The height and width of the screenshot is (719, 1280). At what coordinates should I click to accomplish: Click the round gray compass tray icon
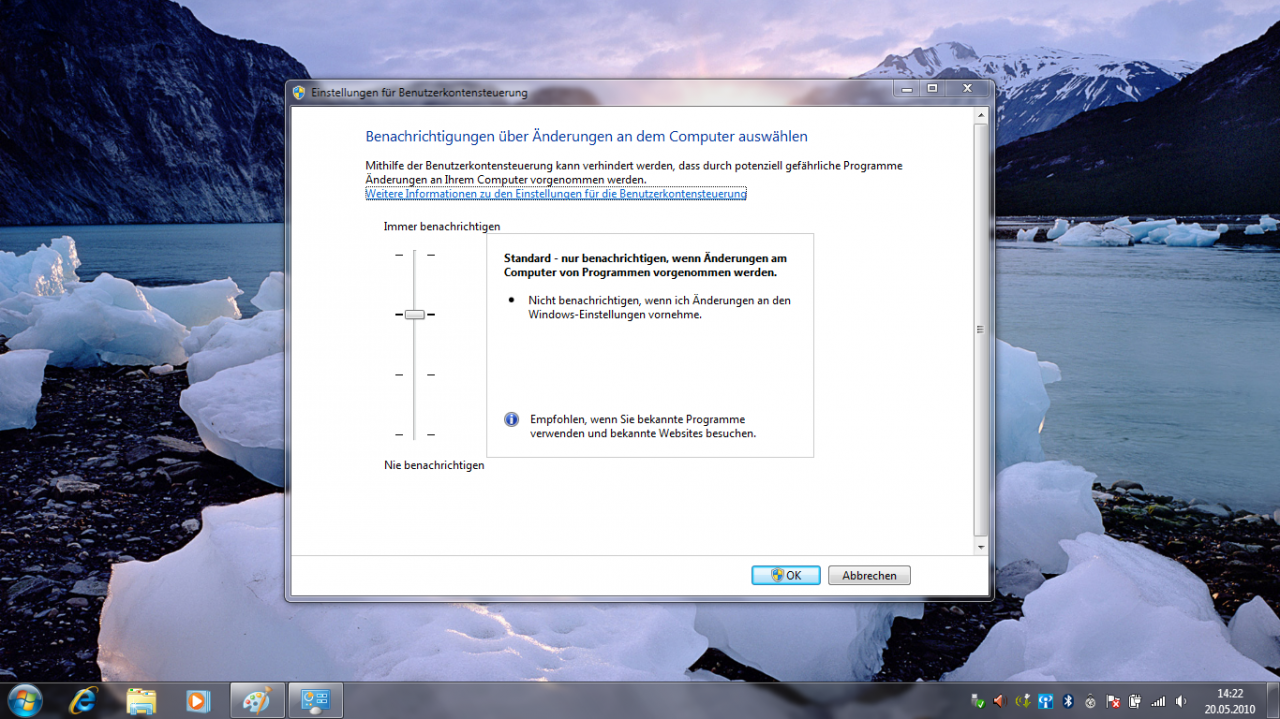pos(1090,702)
